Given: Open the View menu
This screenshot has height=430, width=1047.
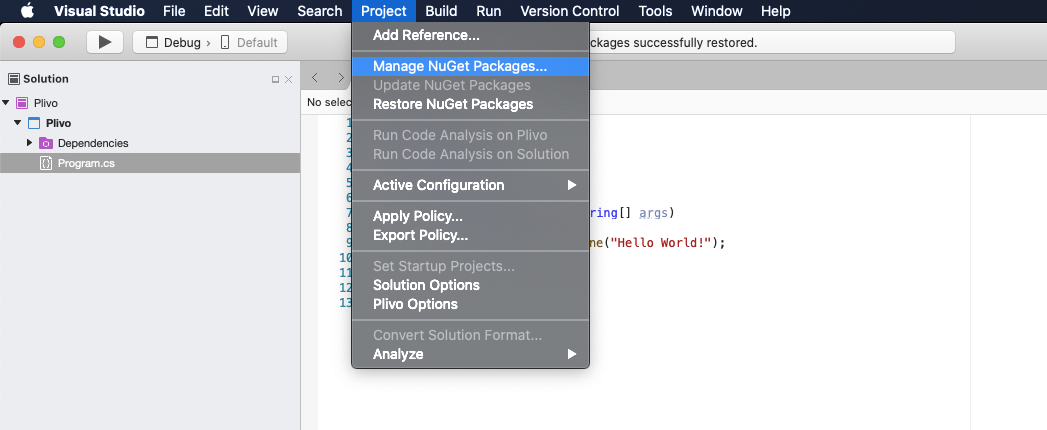Looking at the screenshot, I should 263,11.
